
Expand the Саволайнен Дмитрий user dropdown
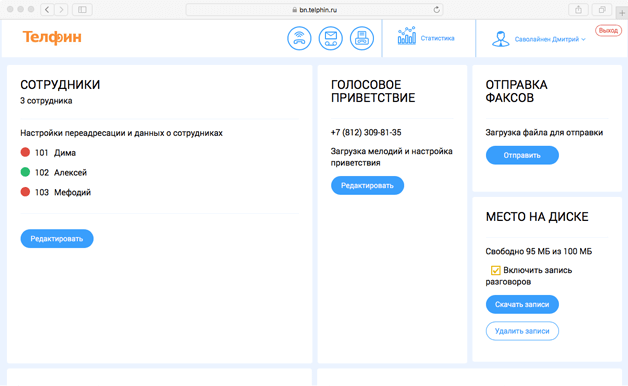pyautogui.click(x=550, y=39)
